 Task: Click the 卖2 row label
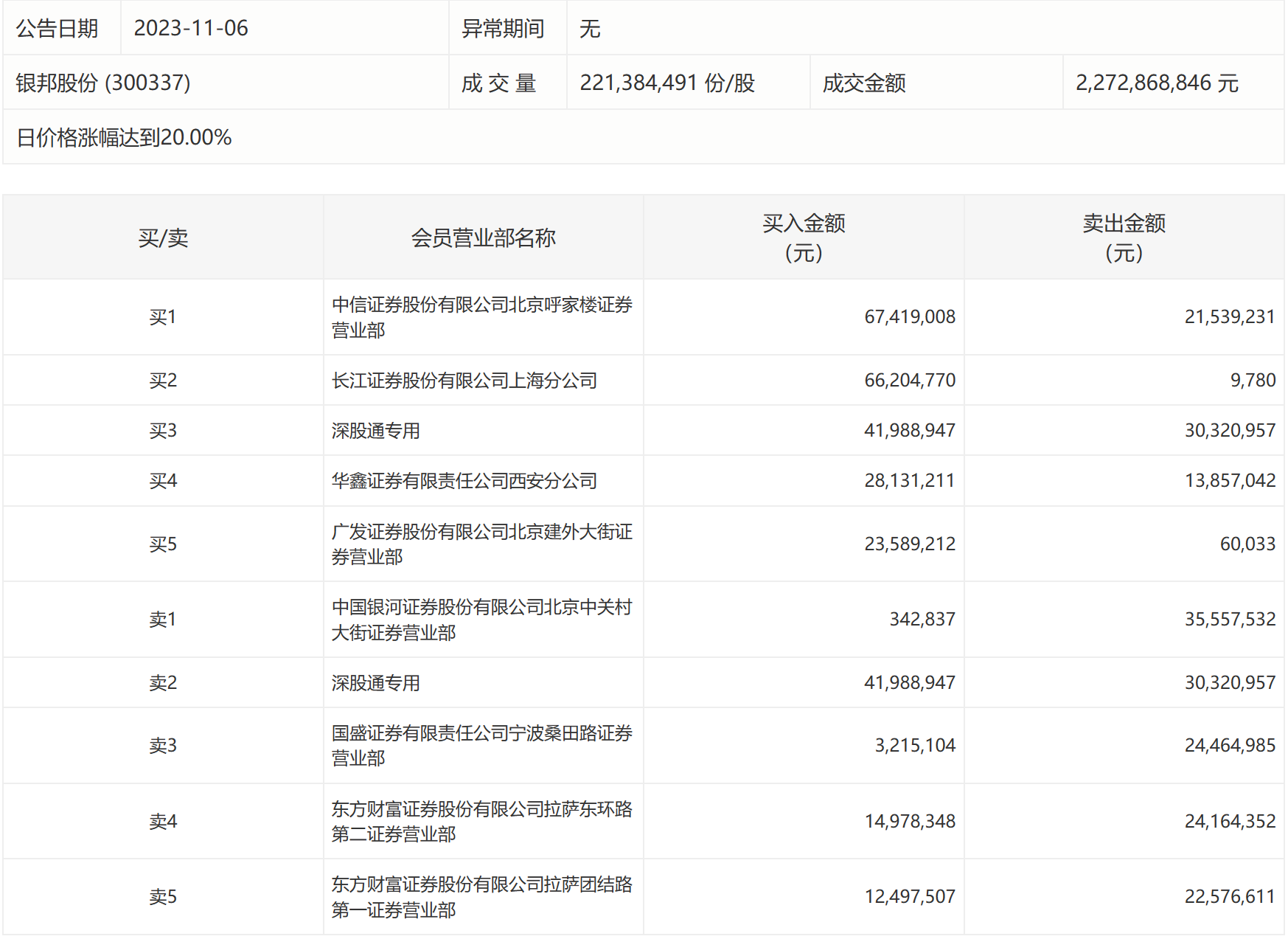coord(163,682)
